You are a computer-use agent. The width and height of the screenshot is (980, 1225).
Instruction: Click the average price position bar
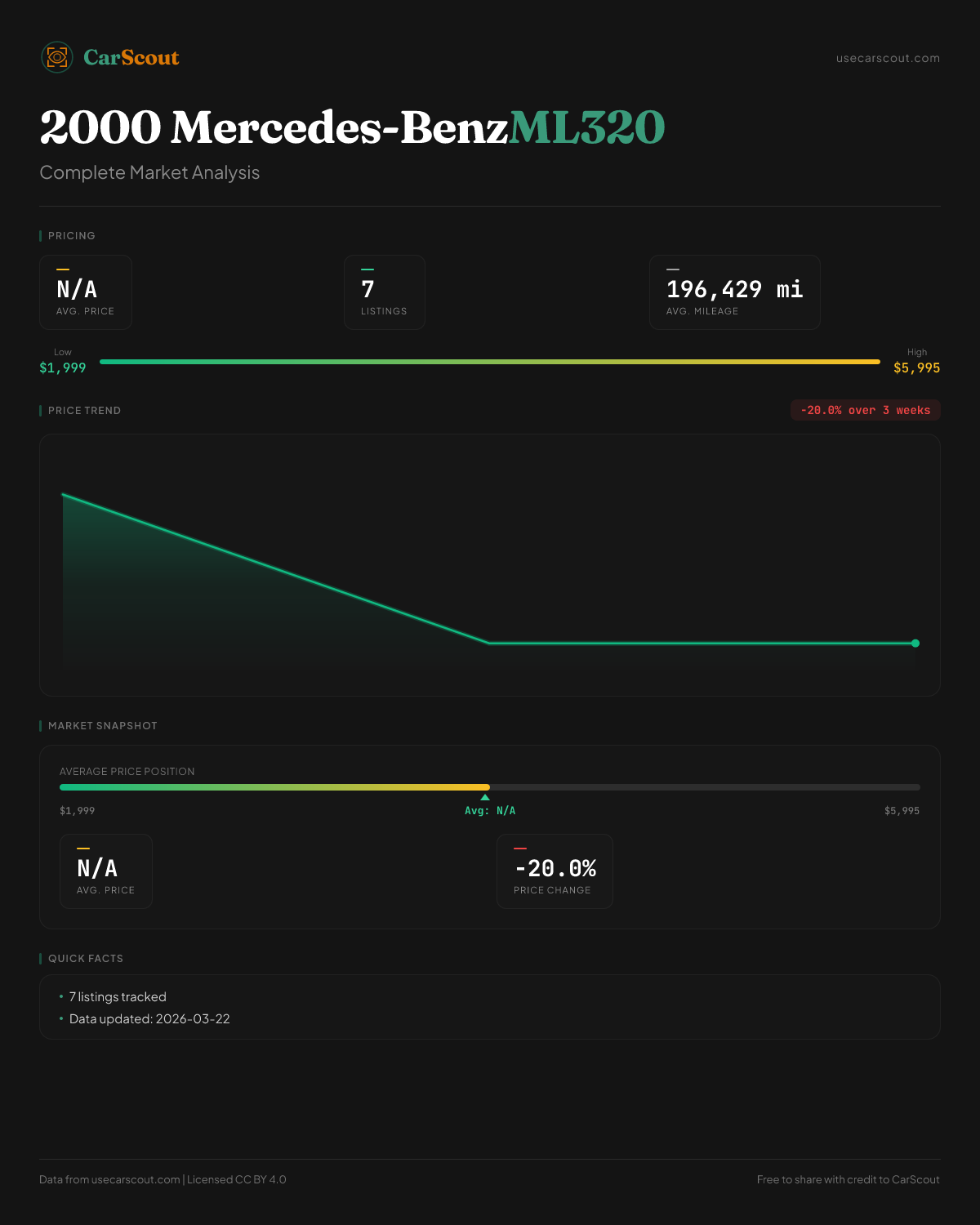(490, 787)
